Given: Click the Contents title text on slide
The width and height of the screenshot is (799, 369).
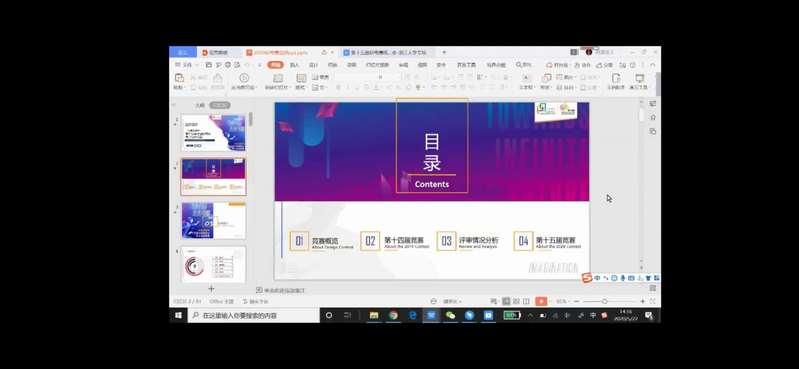Looking at the screenshot, I should pyautogui.click(x=432, y=184).
